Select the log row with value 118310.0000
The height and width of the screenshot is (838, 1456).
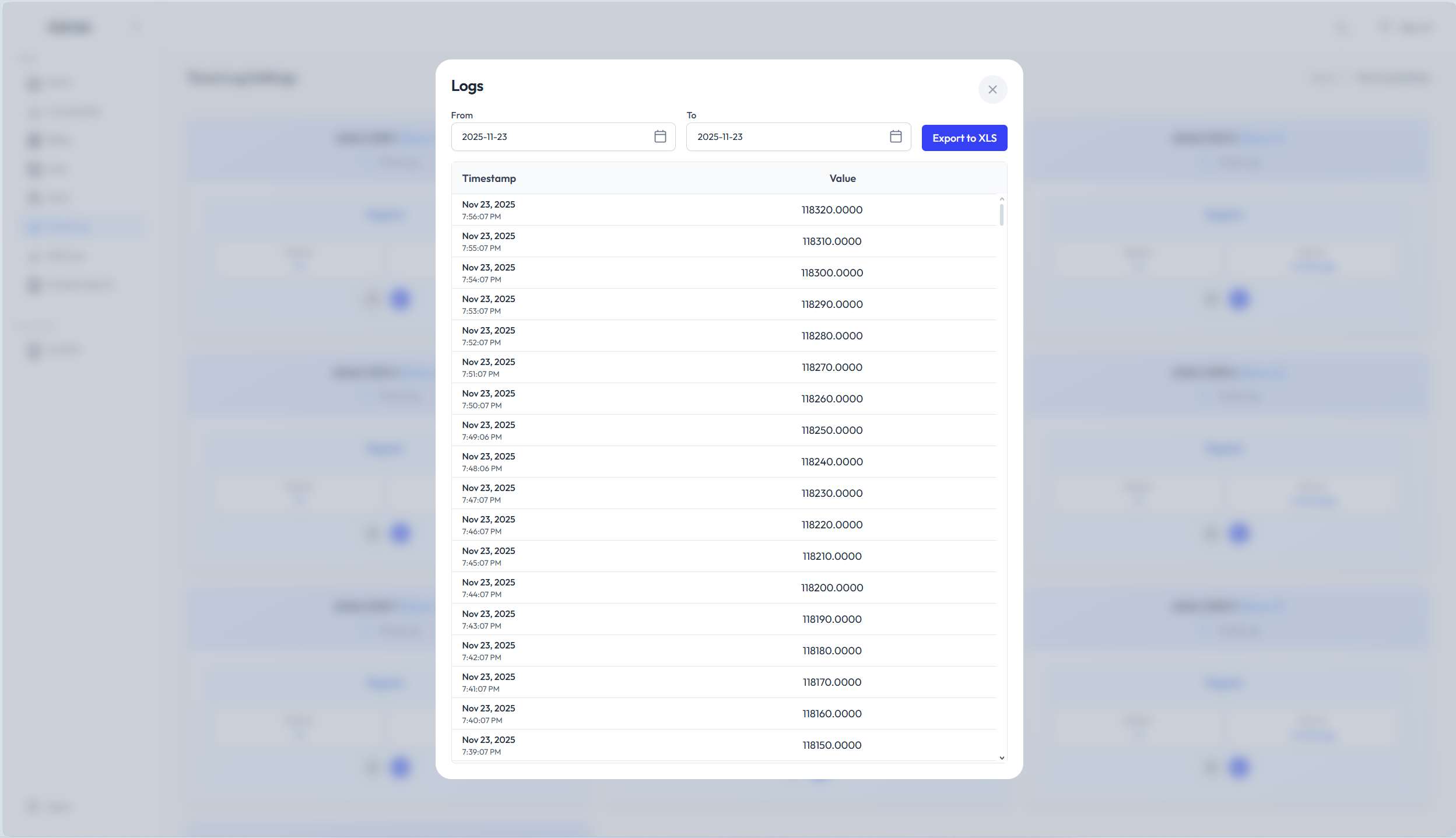(832, 241)
